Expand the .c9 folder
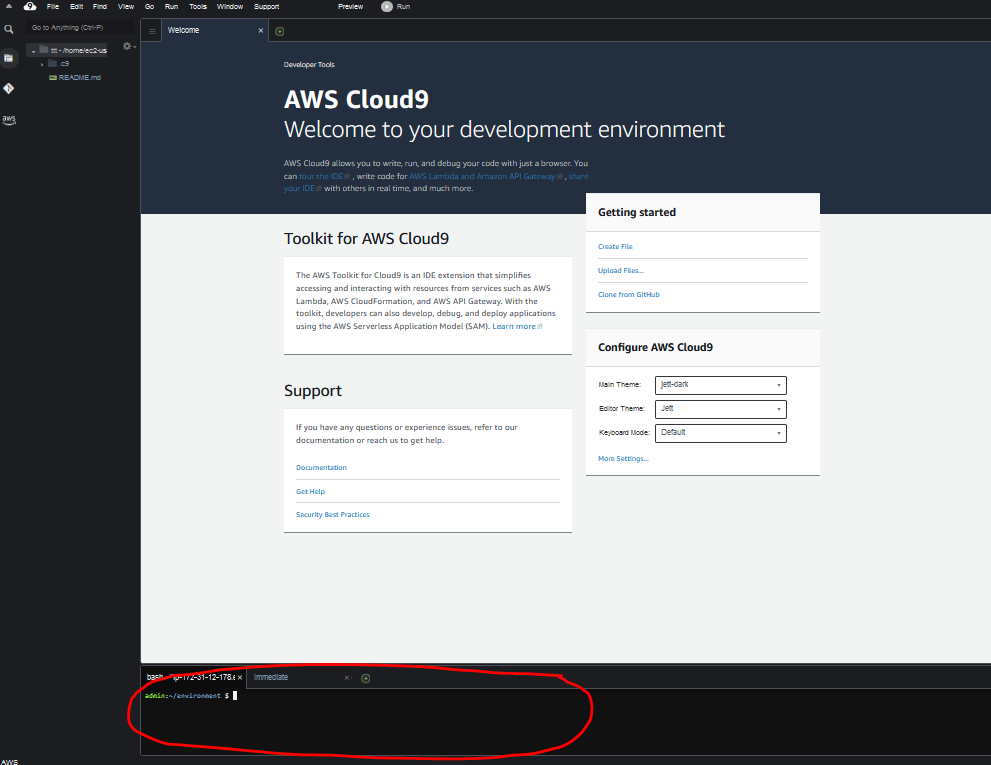991x765 pixels. tap(42, 64)
